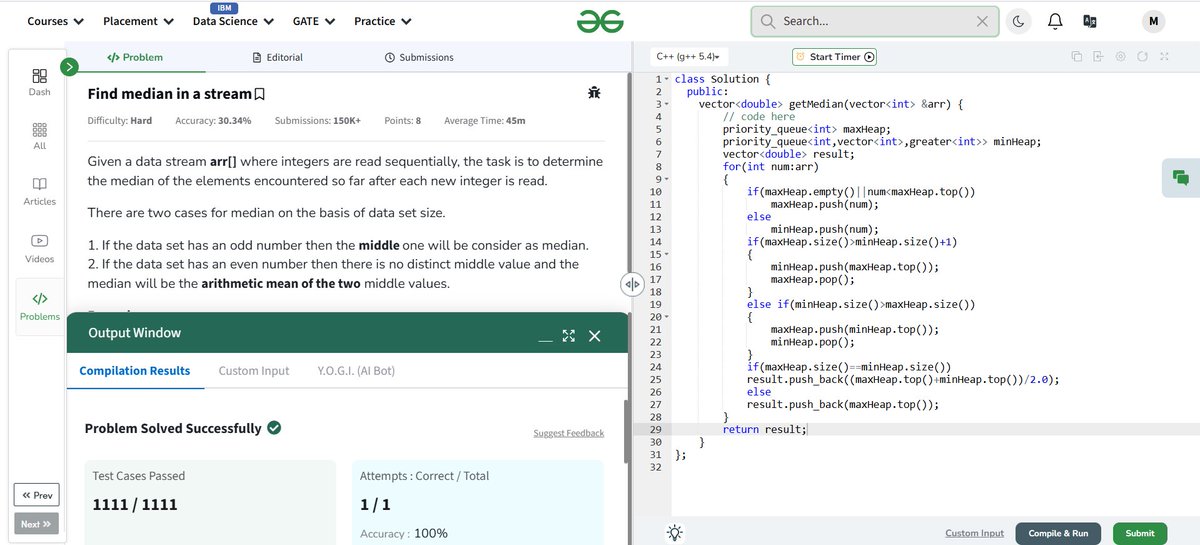This screenshot has height=545, width=1200.
Task: Open the Placement dropdown menu
Action: pyautogui.click(x=139, y=21)
